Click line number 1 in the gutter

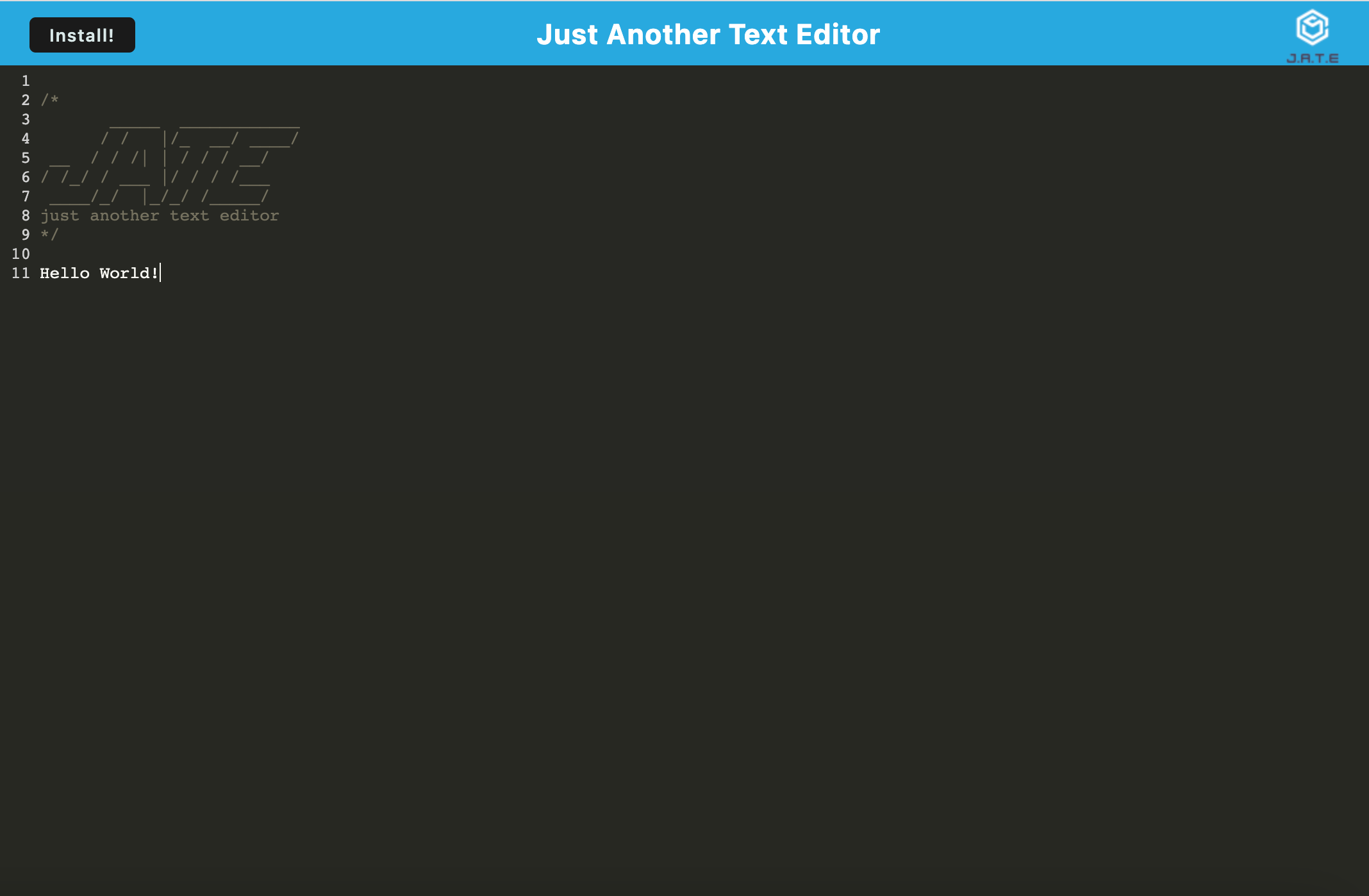click(26, 81)
